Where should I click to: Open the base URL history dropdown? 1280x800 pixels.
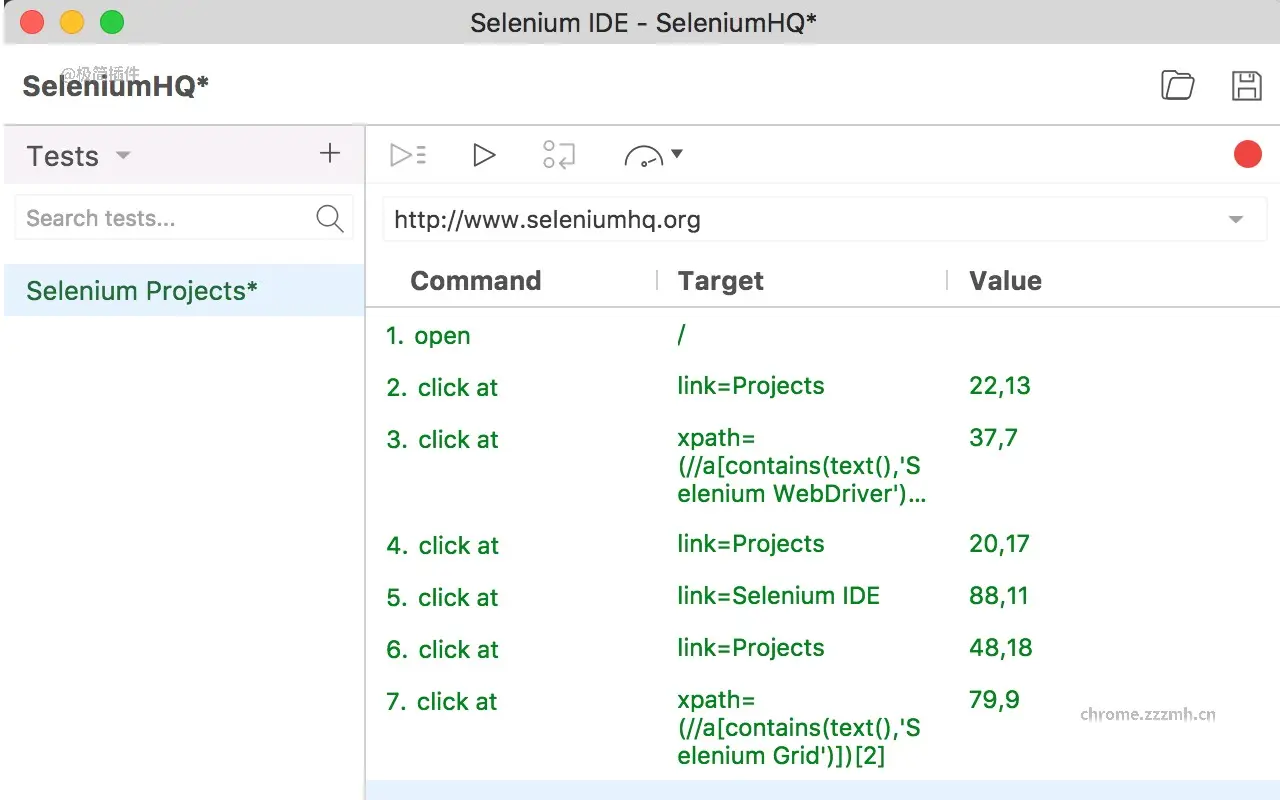[1235, 219]
